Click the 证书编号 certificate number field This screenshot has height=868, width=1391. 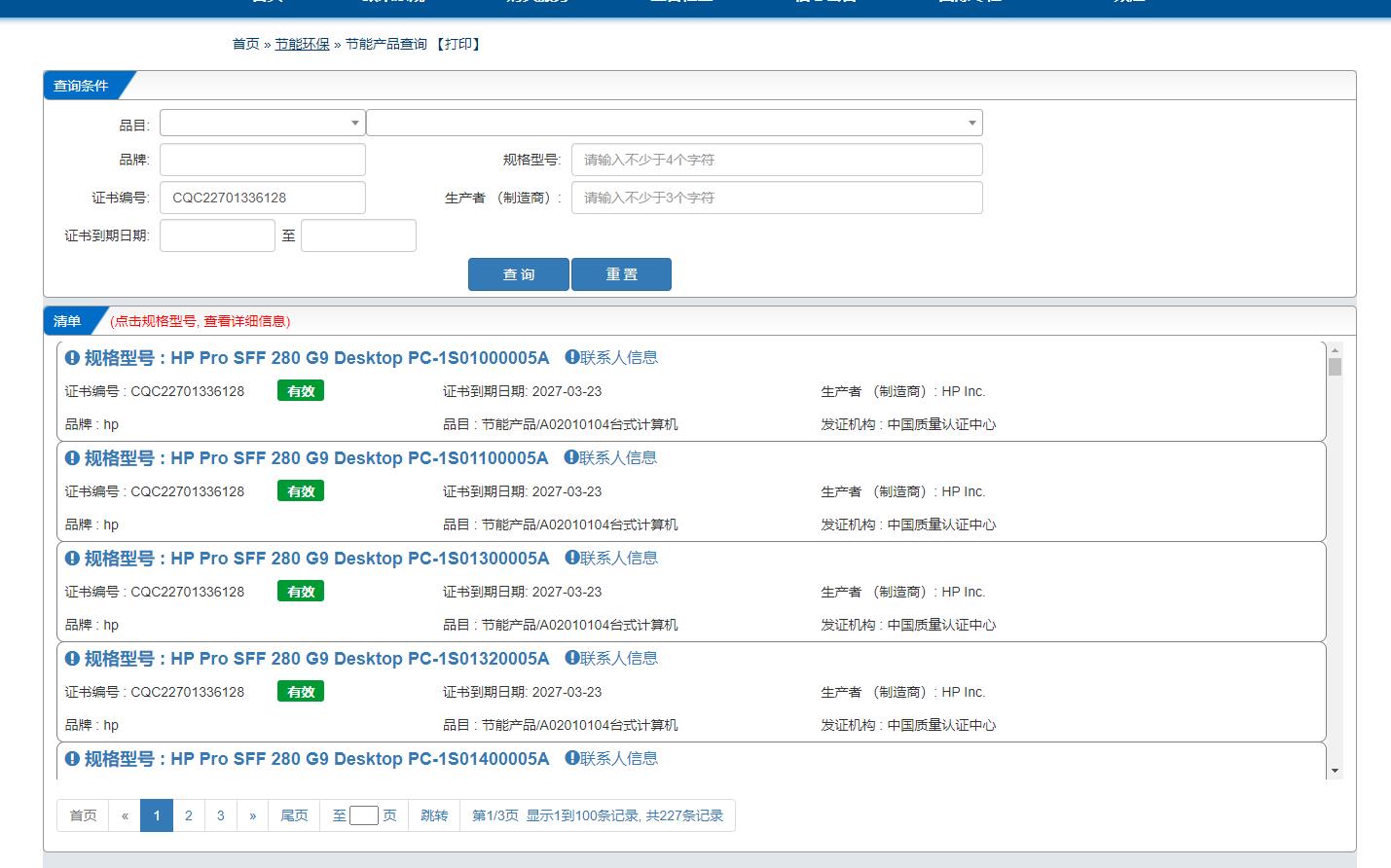pyautogui.click(x=262, y=198)
